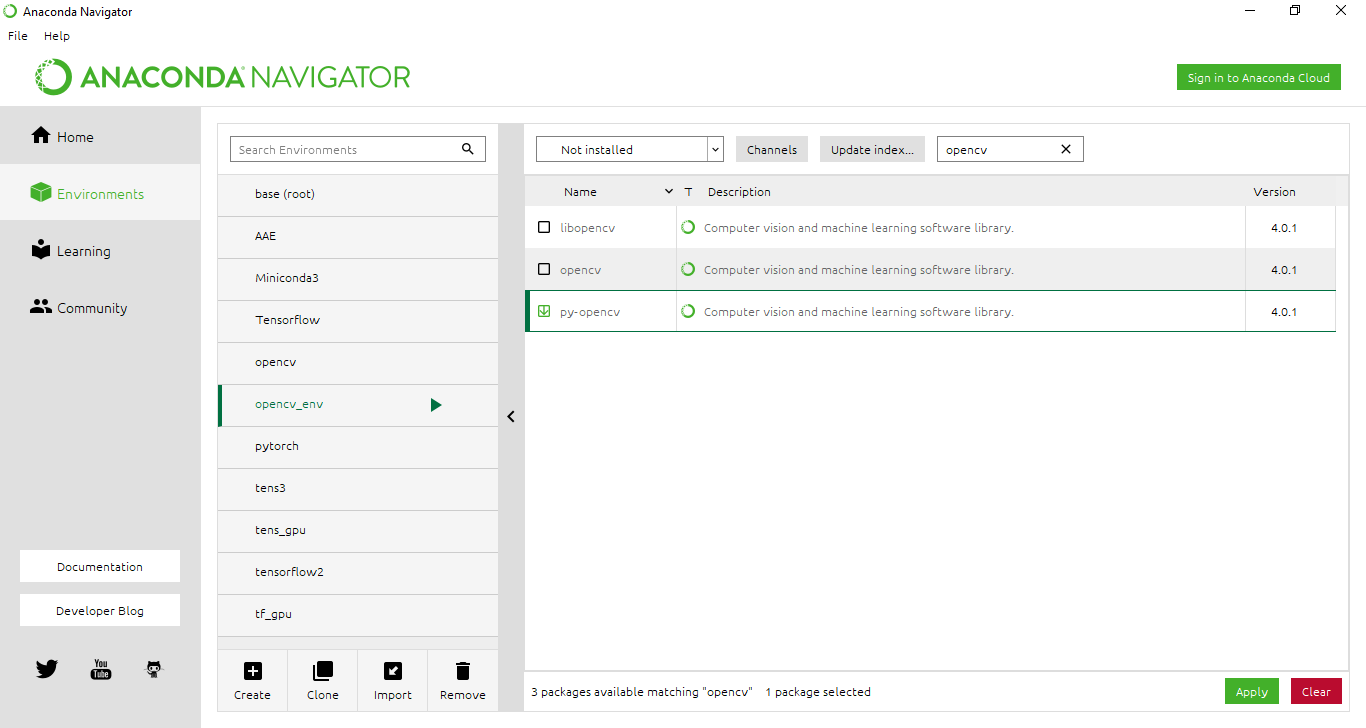This screenshot has width=1366, height=728.
Task: Remove the selected environment
Action: [x=462, y=680]
